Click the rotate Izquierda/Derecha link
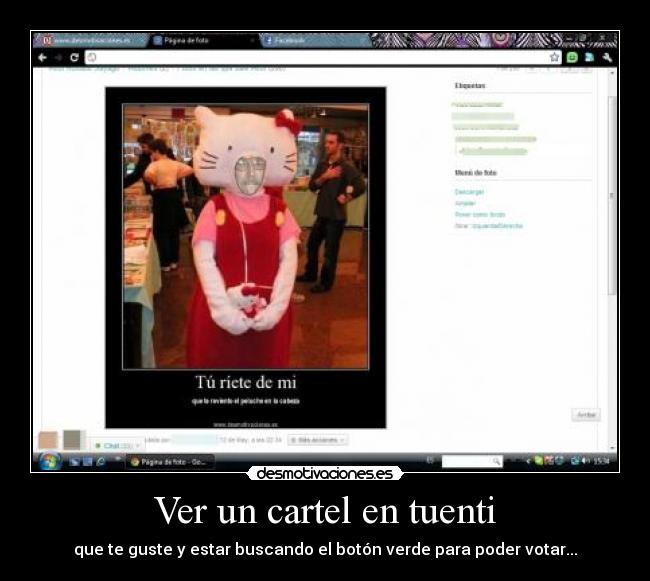The height and width of the screenshot is (581, 650). [497, 226]
